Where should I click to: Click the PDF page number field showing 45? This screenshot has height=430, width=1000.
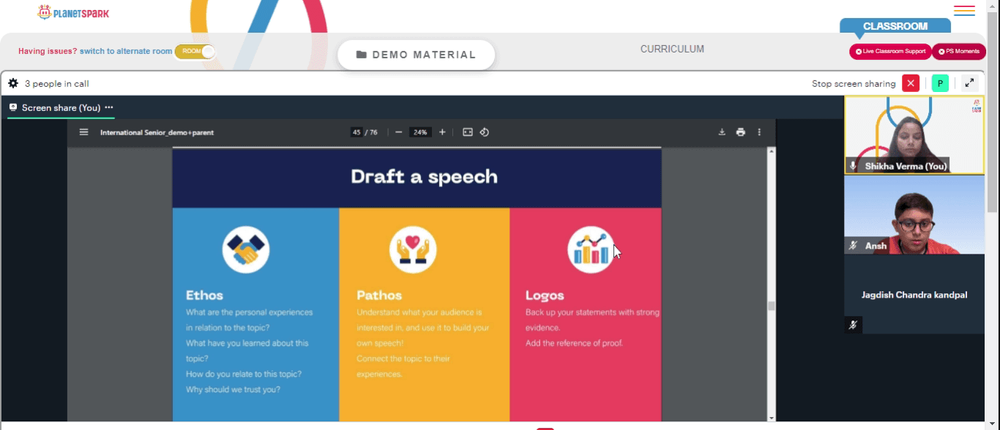click(357, 132)
